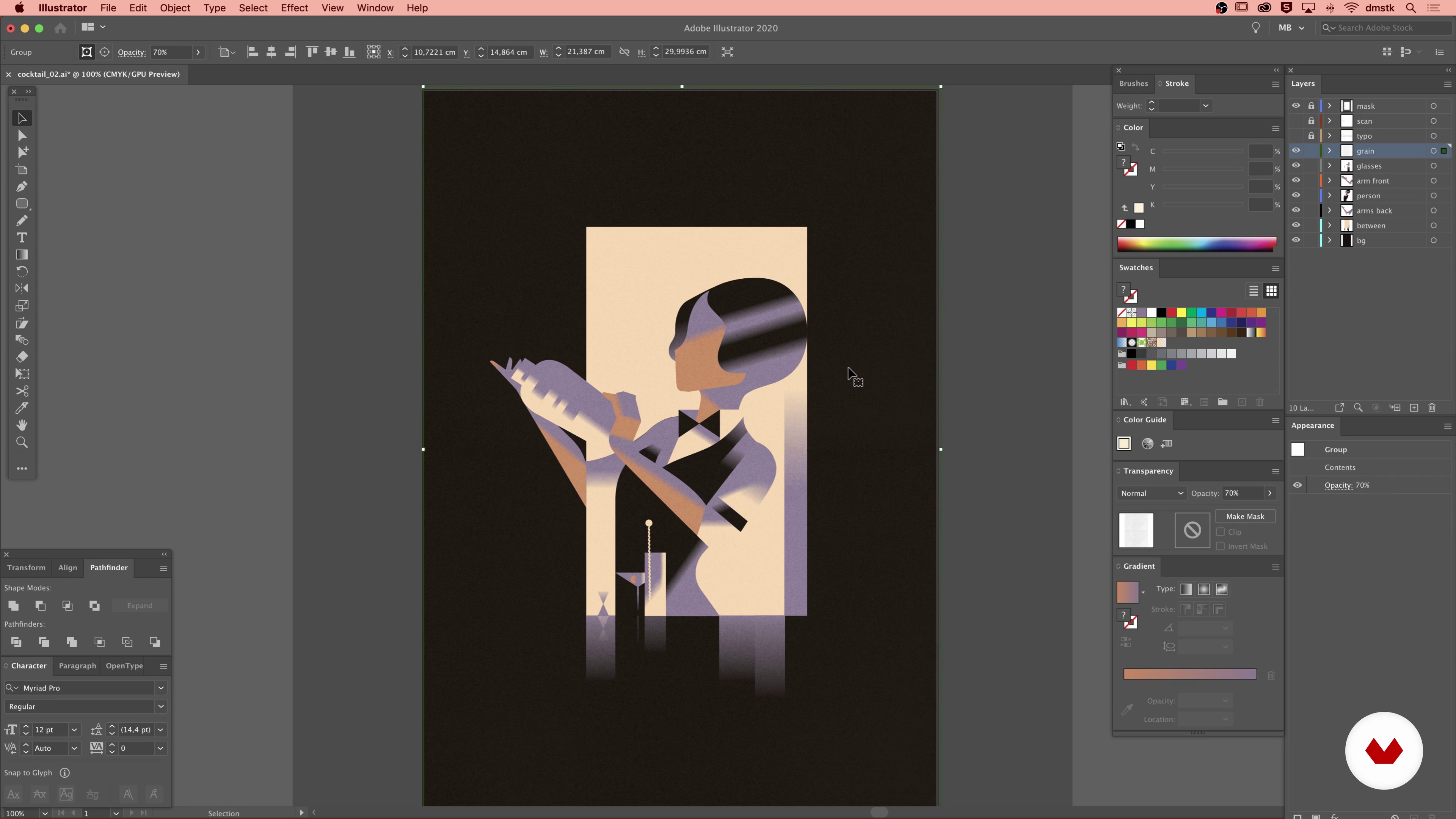Click the Make Mask button
Screen dimensions: 1456x819
(1245, 516)
